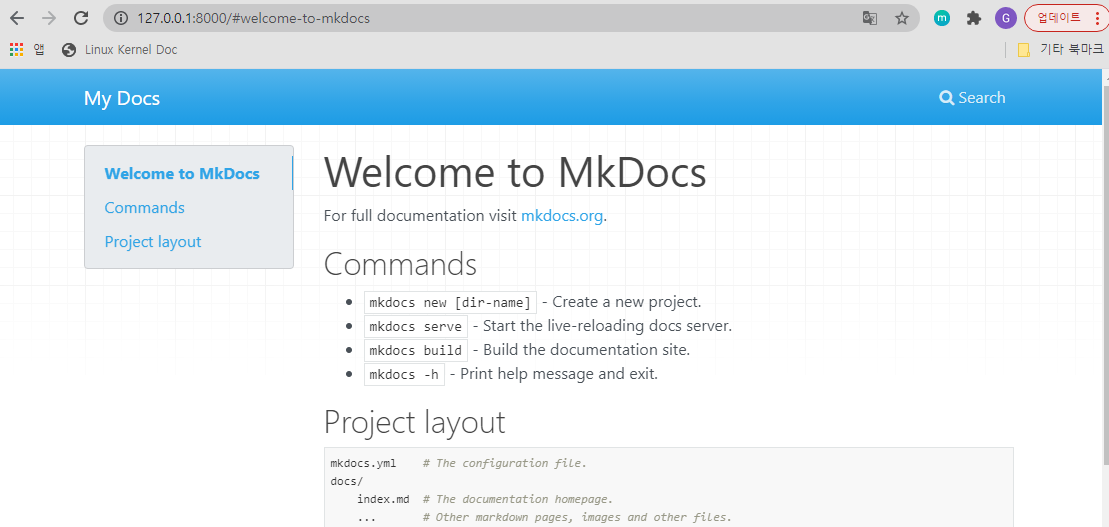Click the teal 'm' extension icon
This screenshot has height=527, width=1109.
[941, 18]
